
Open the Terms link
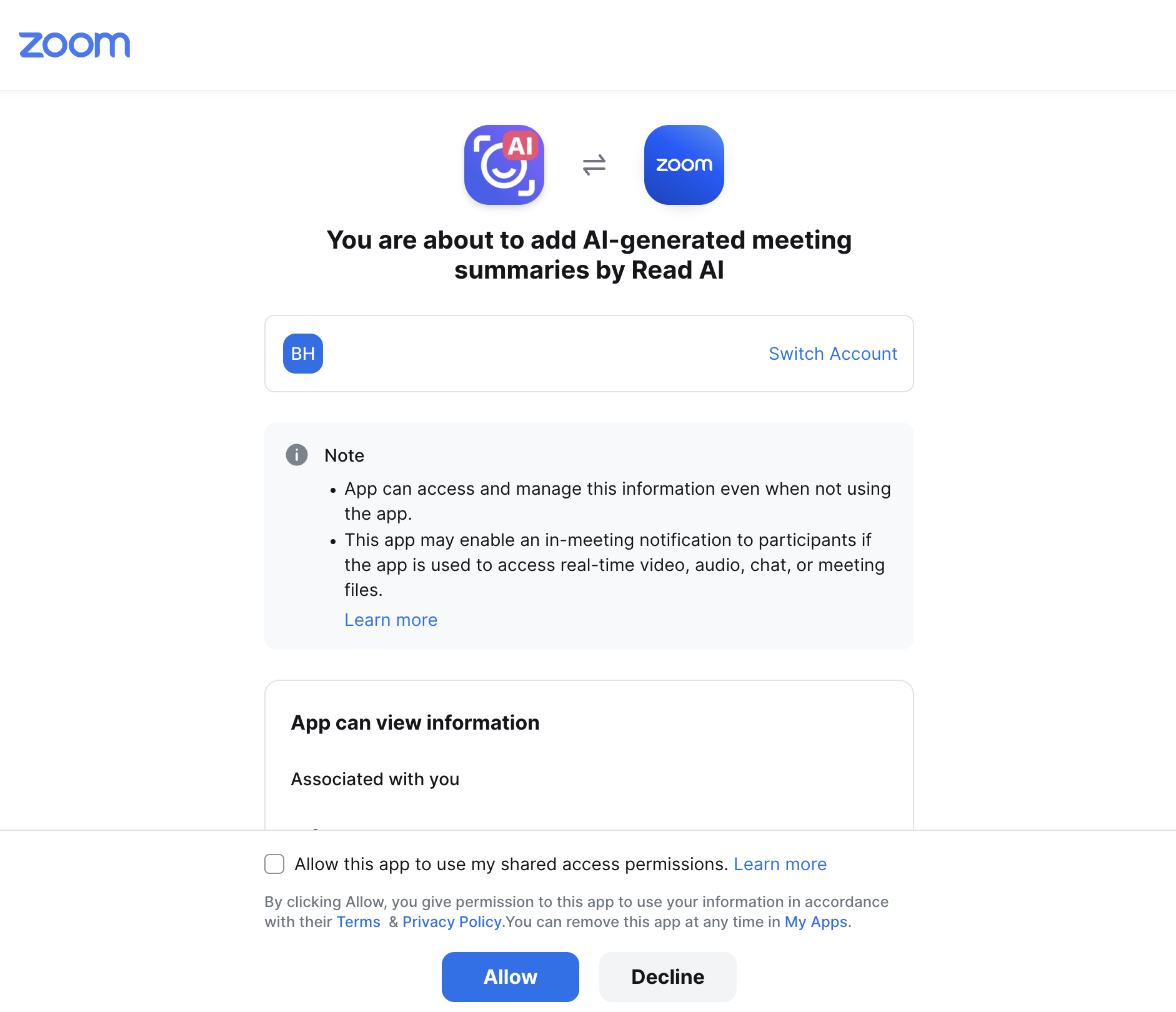[x=358, y=922]
